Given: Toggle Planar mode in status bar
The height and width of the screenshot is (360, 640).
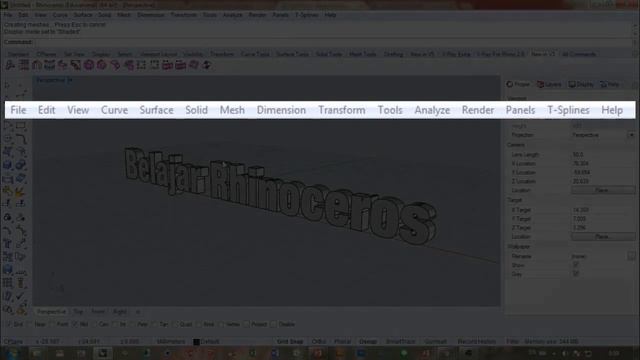Looking at the screenshot, I should point(342,342).
